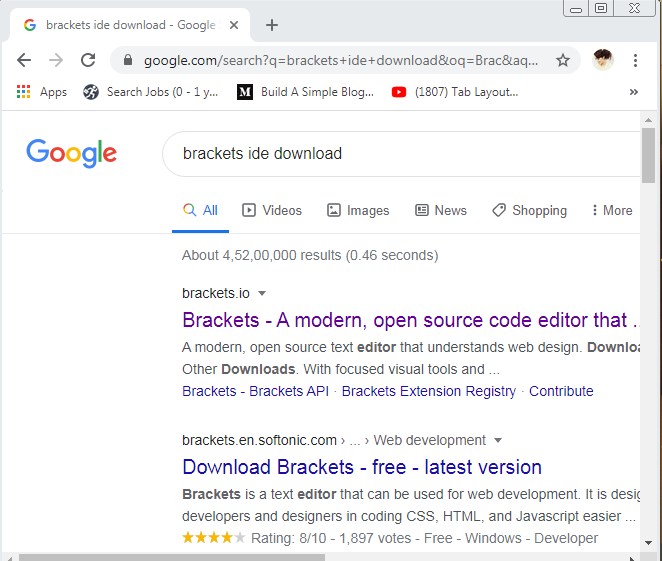The width and height of the screenshot is (662, 561).
Task: Click the address bar URL
Action: click(341, 60)
